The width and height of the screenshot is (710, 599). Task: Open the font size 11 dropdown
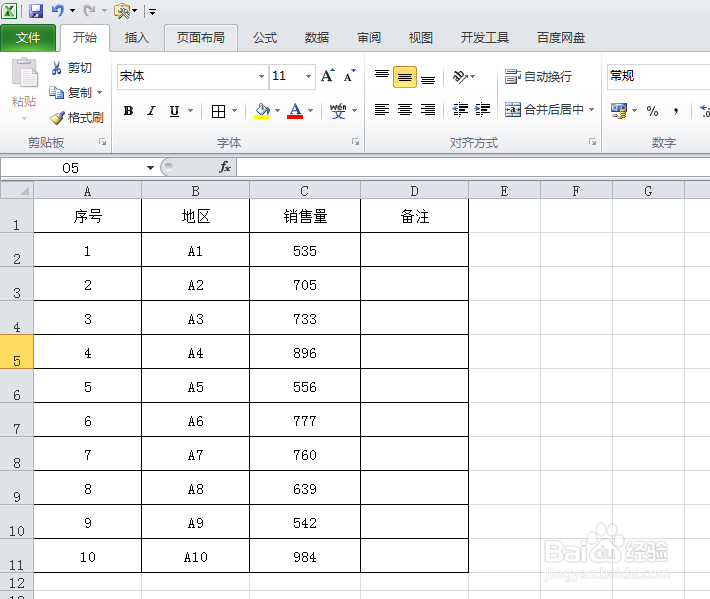point(308,76)
